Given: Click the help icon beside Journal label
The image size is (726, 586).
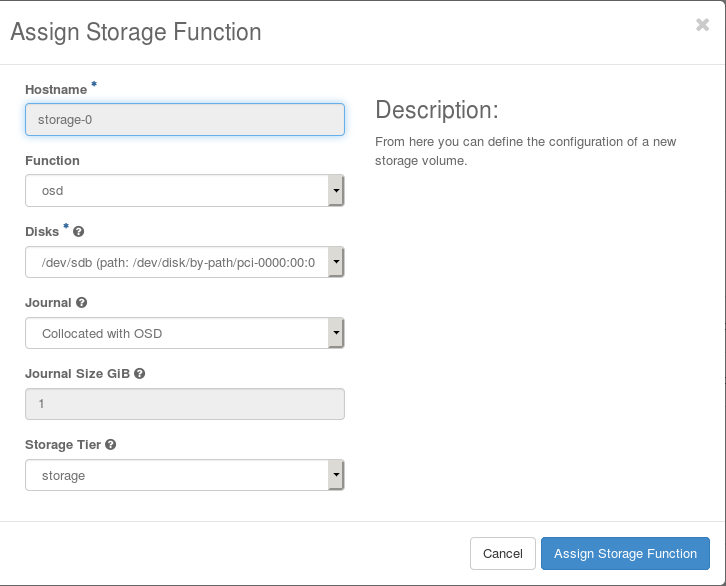Looking at the screenshot, I should pos(81,303).
